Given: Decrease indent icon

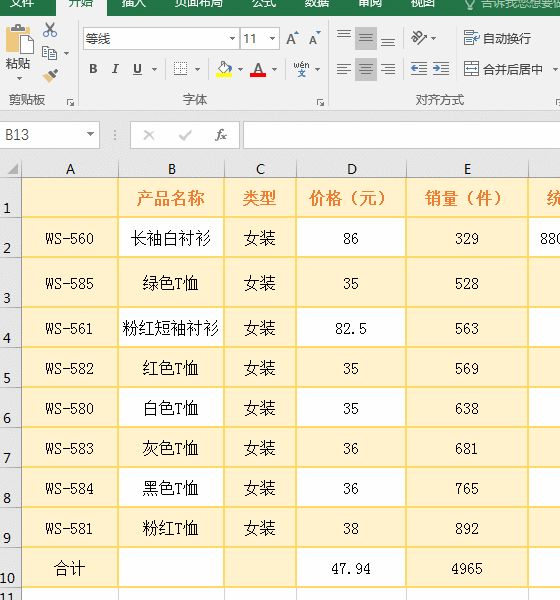Looking at the screenshot, I should [x=419, y=69].
